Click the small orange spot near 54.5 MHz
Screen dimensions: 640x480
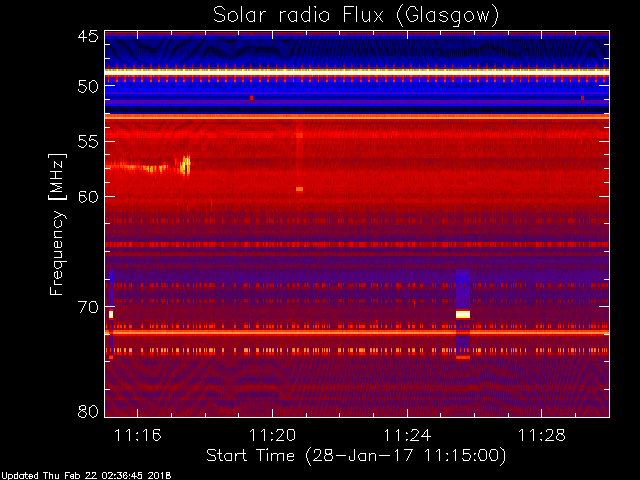click(x=300, y=136)
